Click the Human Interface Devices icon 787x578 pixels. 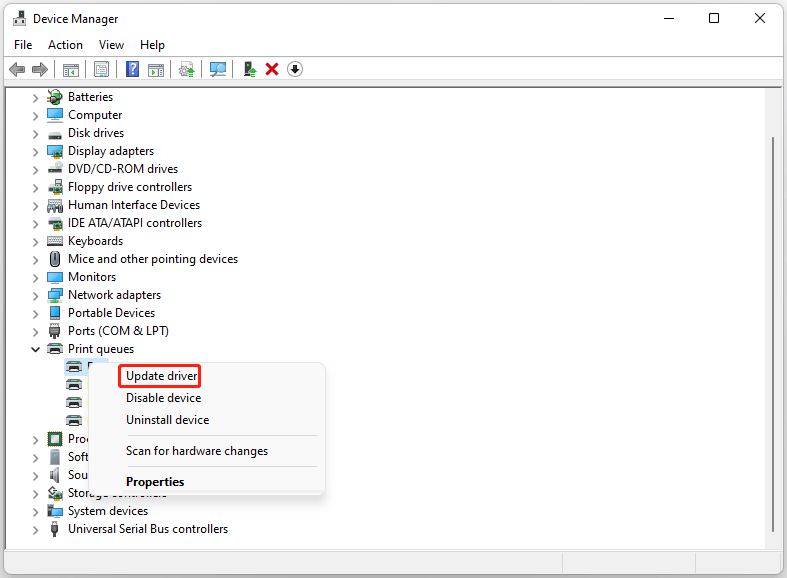[x=55, y=205]
